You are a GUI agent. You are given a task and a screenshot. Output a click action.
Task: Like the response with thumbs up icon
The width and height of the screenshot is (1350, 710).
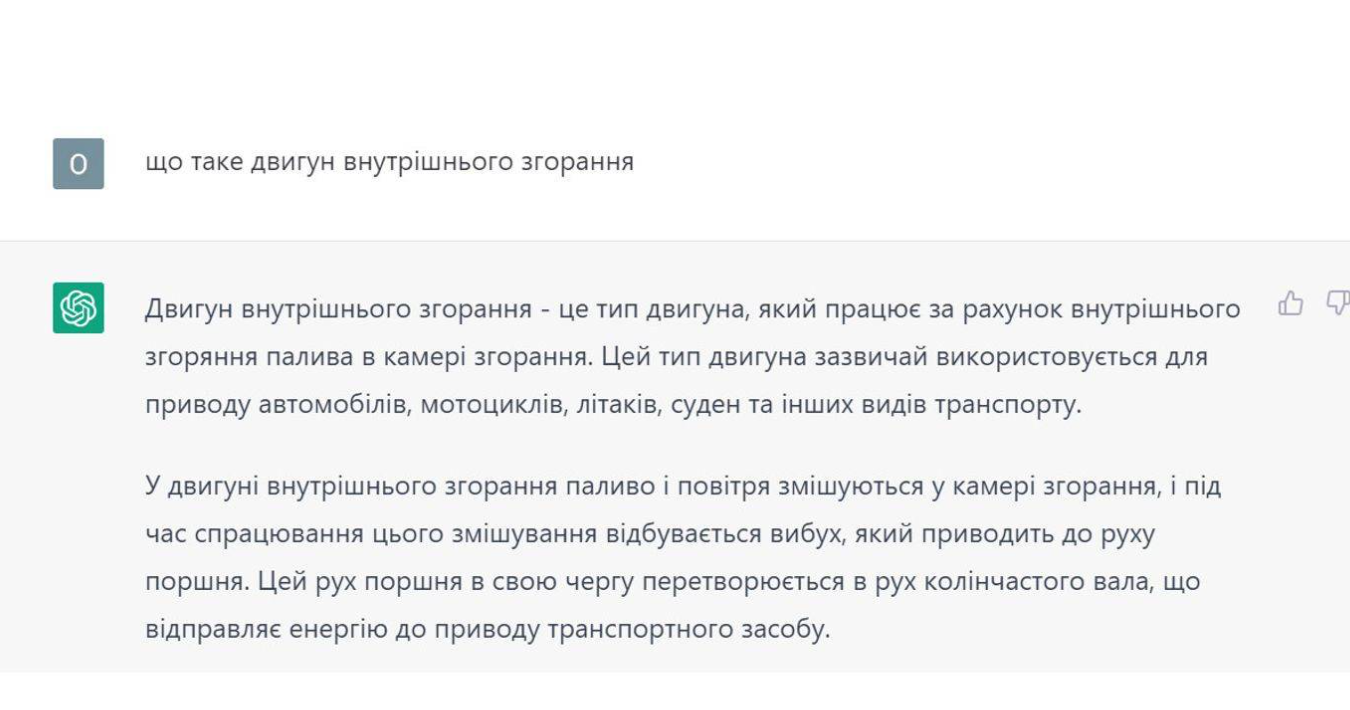pyautogui.click(x=1291, y=304)
